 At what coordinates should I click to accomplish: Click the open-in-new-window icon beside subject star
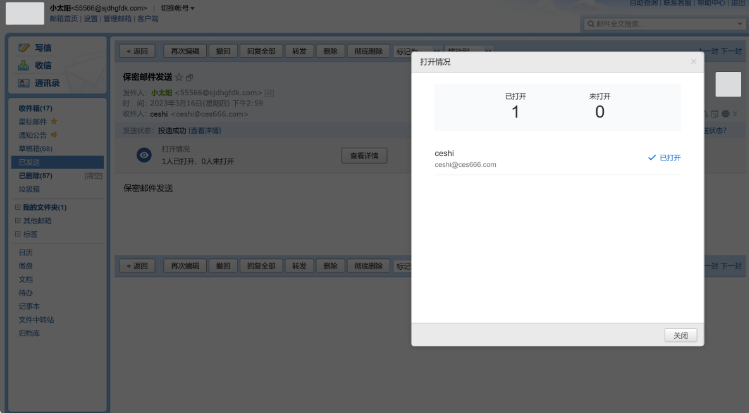(x=190, y=77)
